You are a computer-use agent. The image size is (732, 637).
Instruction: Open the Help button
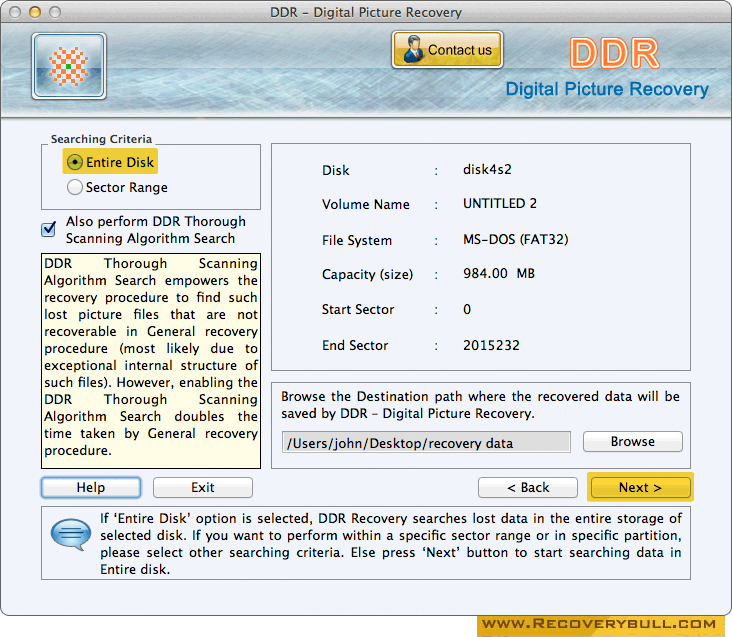coord(91,487)
